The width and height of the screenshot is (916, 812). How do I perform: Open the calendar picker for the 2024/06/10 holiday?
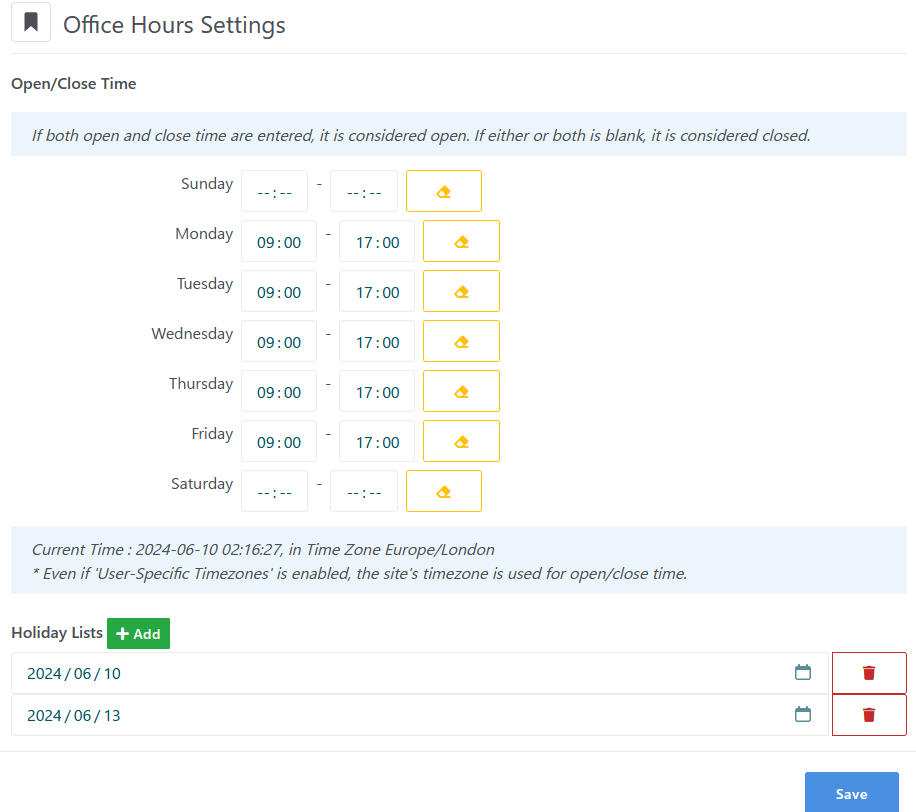802,672
